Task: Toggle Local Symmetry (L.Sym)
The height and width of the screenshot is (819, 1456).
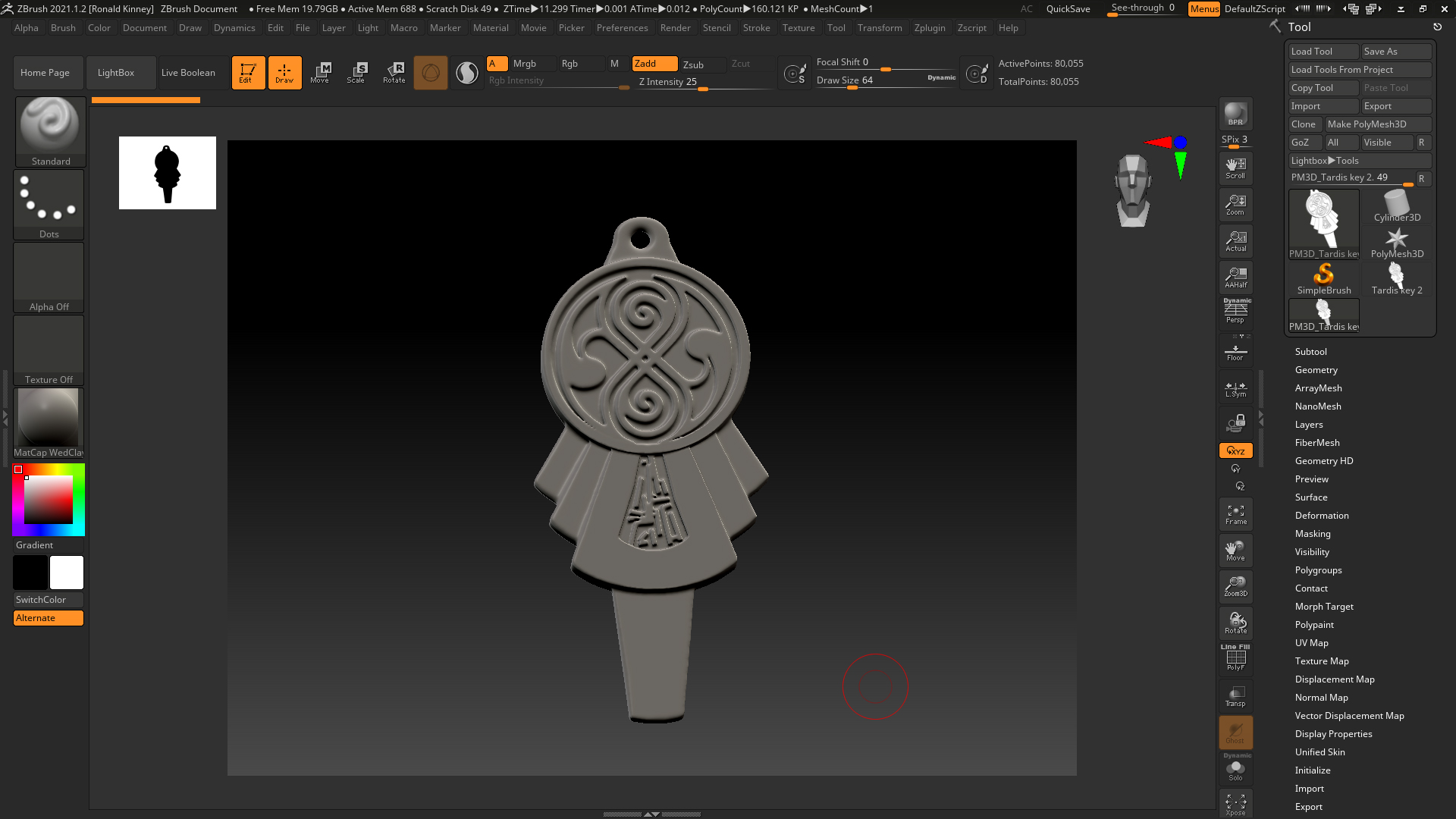Action: click(x=1235, y=390)
